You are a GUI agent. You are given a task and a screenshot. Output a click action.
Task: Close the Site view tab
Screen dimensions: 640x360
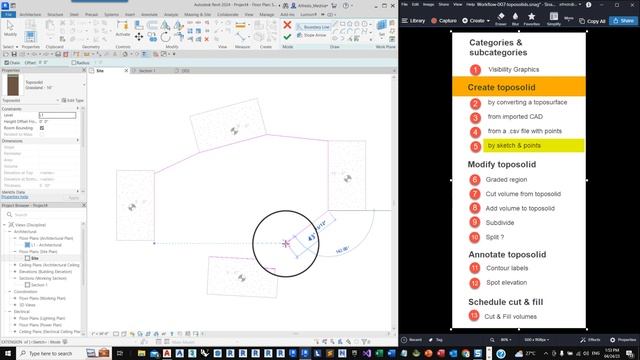pyautogui.click(x=126, y=71)
